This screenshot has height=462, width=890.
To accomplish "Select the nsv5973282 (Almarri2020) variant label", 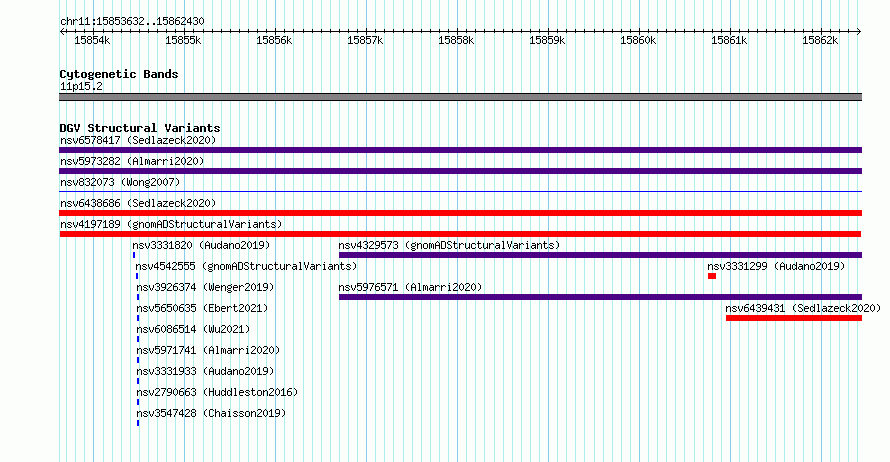I will 132,161.
